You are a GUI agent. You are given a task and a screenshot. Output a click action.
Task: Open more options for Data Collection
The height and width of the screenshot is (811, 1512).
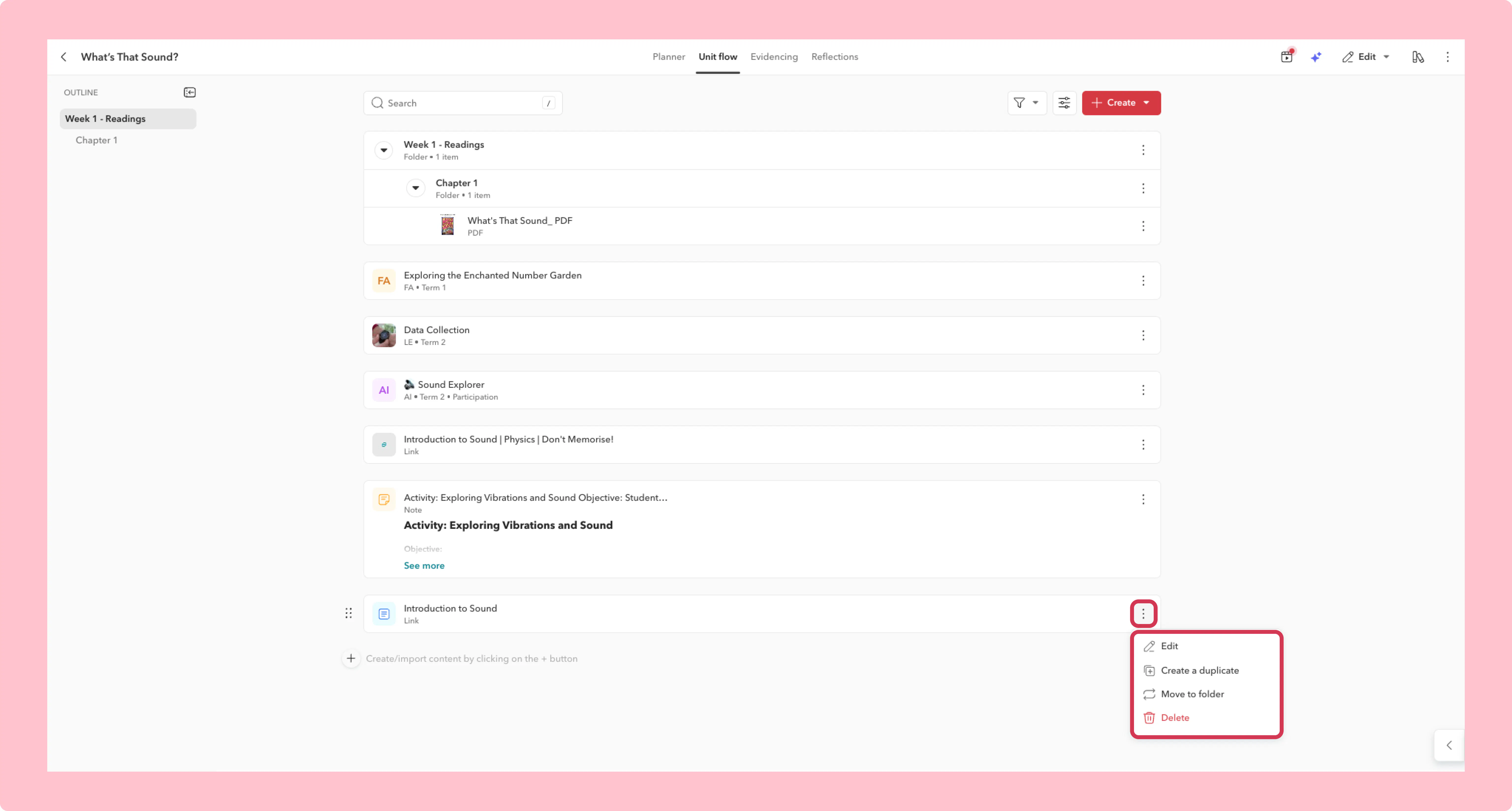(x=1143, y=336)
